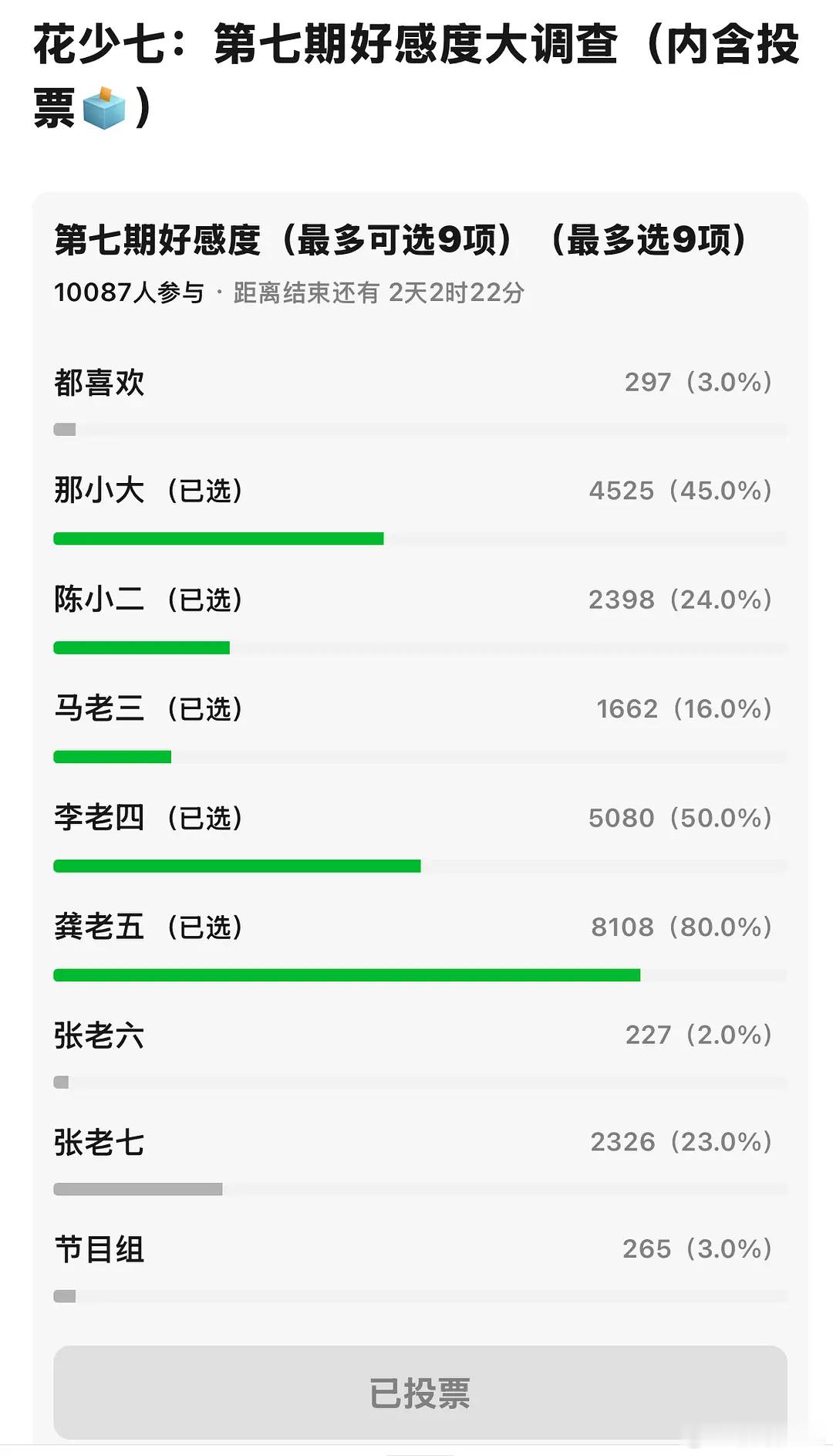Open the post title 花少七 好感度大调查
The image size is (833, 1456).
pyautogui.click(x=416, y=76)
